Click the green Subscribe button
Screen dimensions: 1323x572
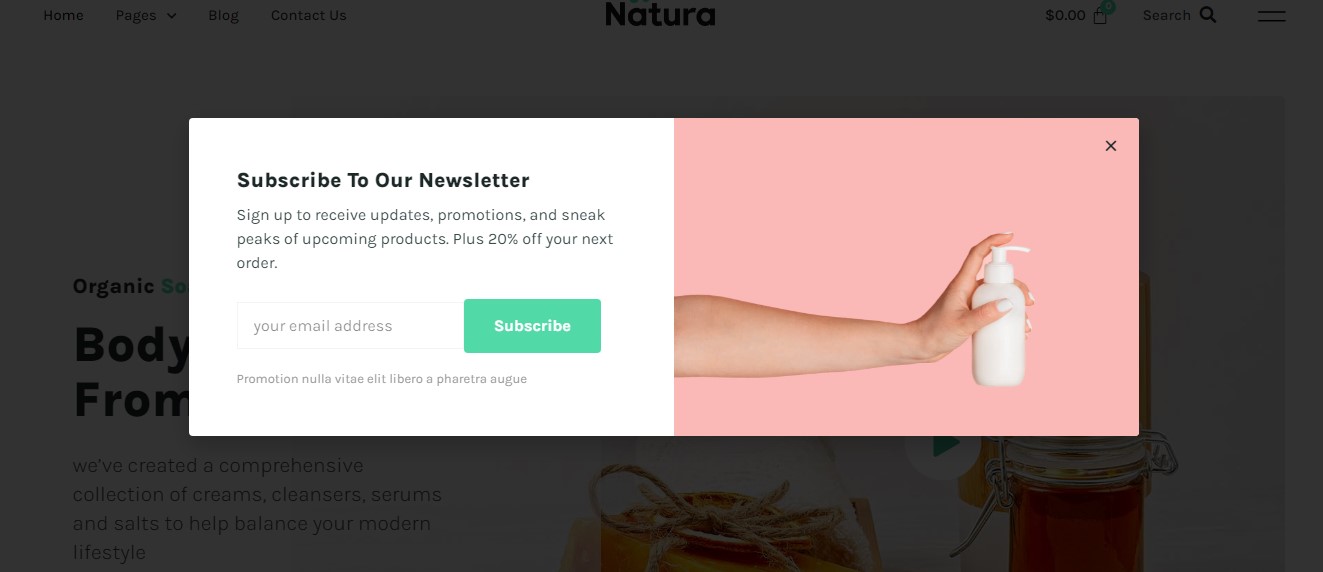tap(532, 326)
